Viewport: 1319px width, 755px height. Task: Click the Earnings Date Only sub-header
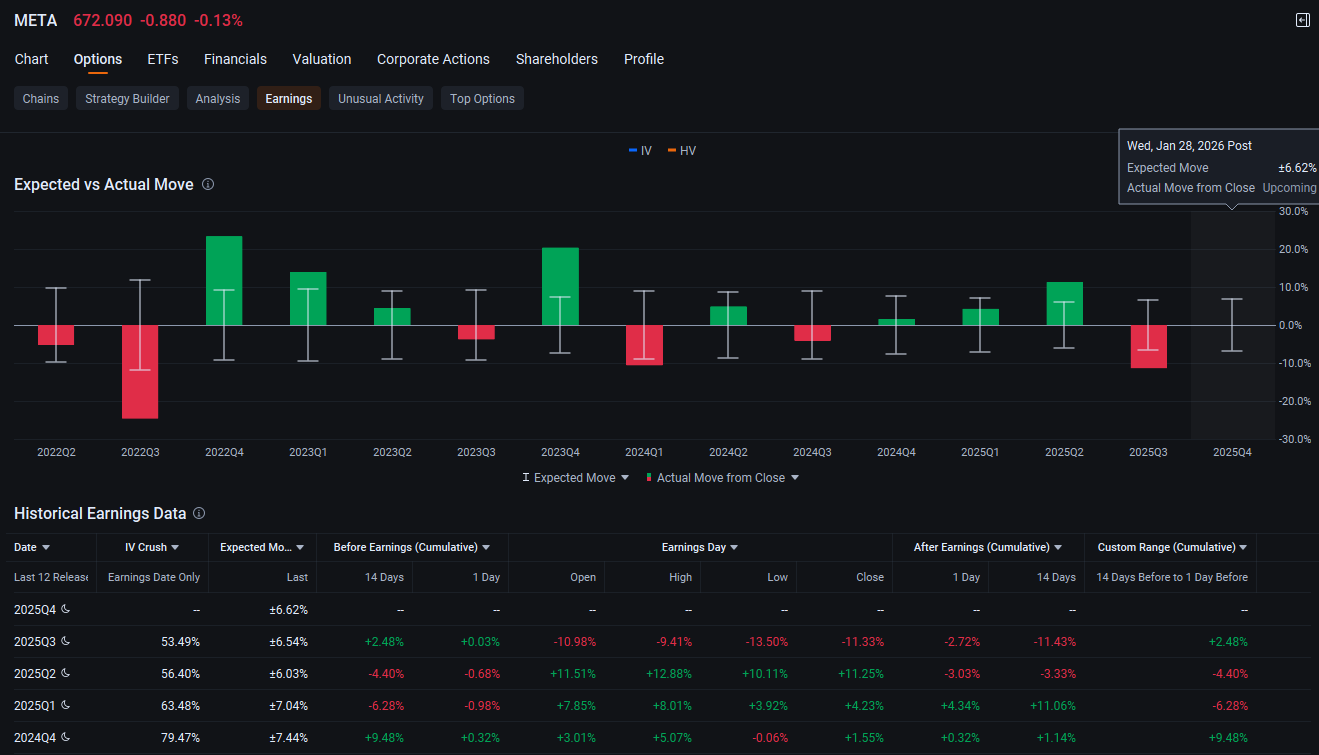point(154,577)
